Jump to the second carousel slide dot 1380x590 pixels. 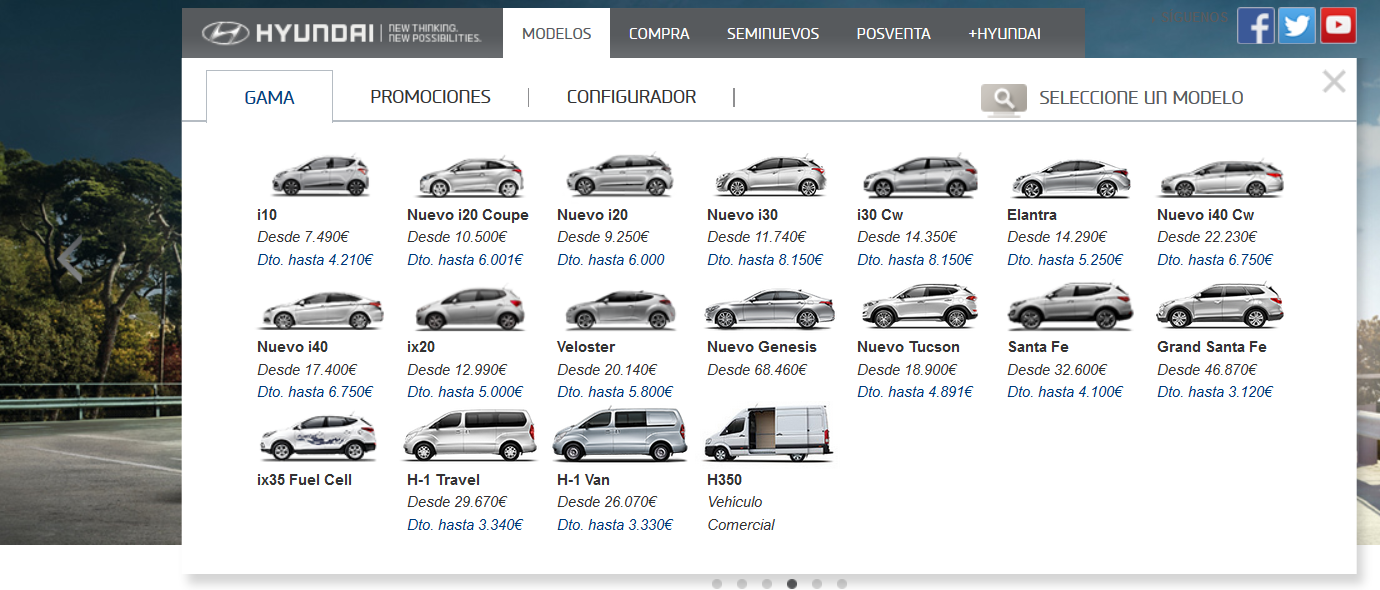click(742, 584)
